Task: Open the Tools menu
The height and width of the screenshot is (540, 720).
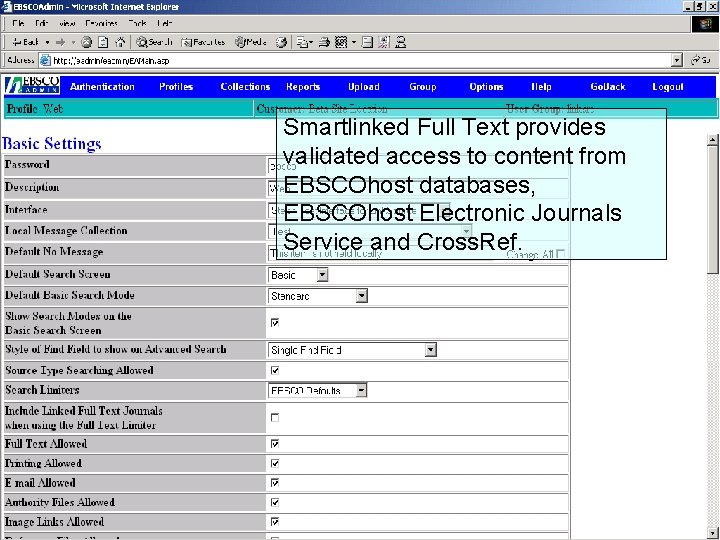Action: pos(137,23)
